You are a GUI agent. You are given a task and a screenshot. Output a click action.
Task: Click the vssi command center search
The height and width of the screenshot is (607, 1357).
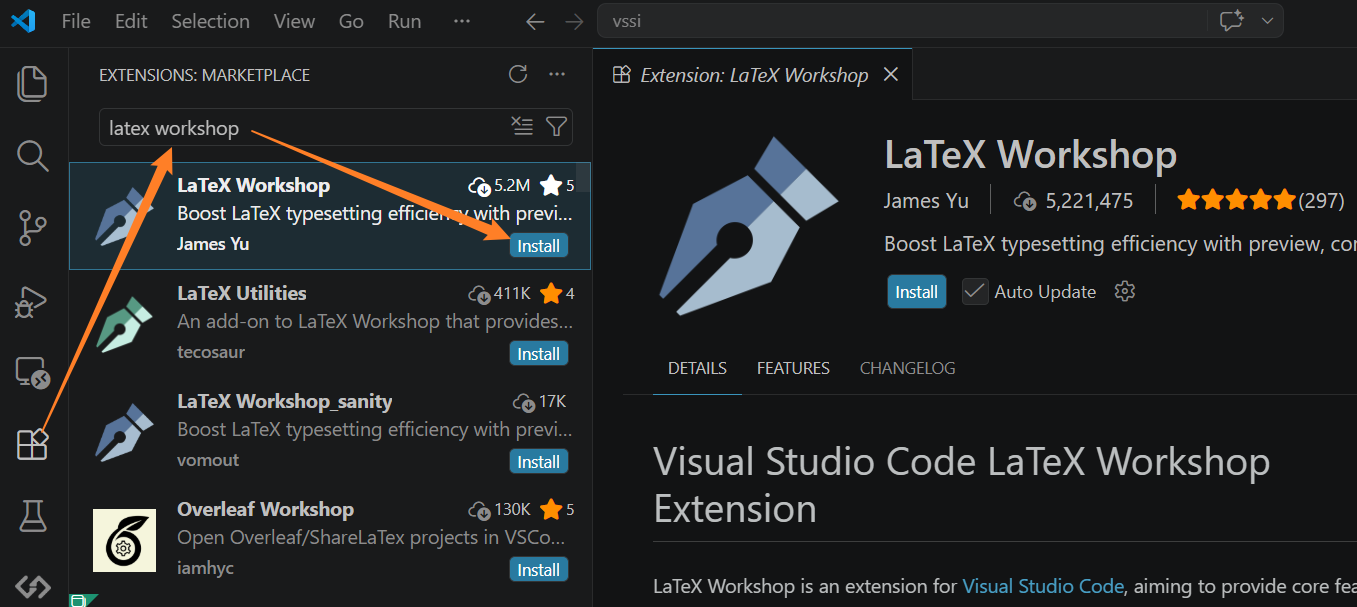click(940, 21)
